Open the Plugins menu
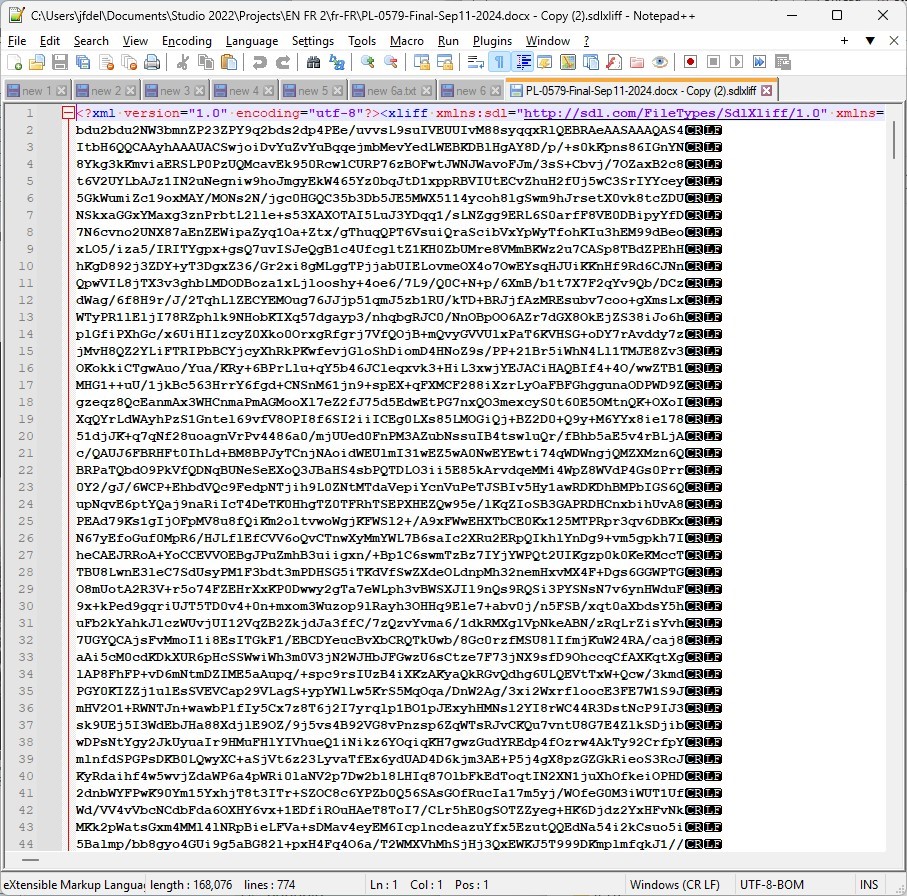Image resolution: width=907 pixels, height=896 pixels. click(492, 40)
